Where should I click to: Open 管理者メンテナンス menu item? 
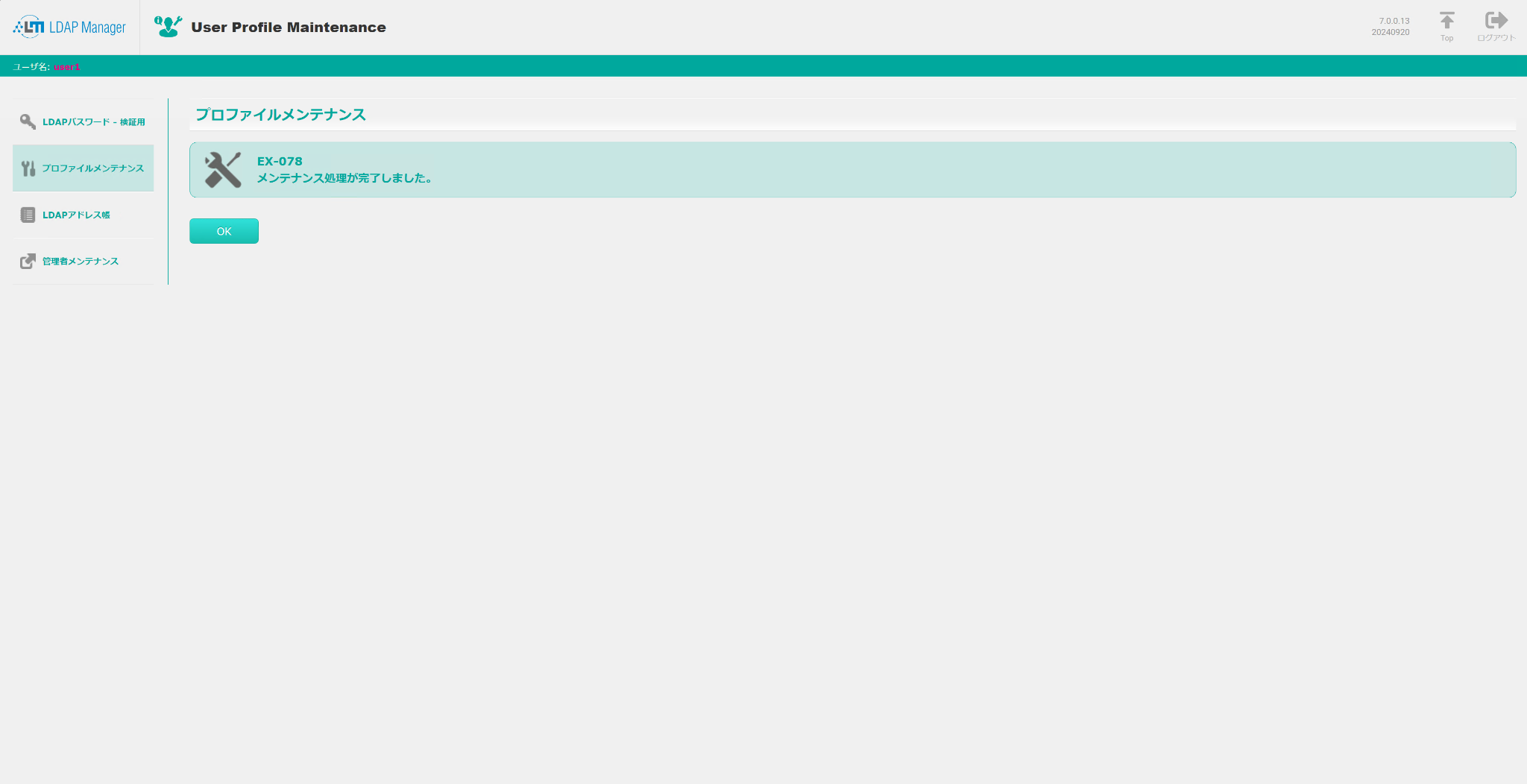[84, 261]
